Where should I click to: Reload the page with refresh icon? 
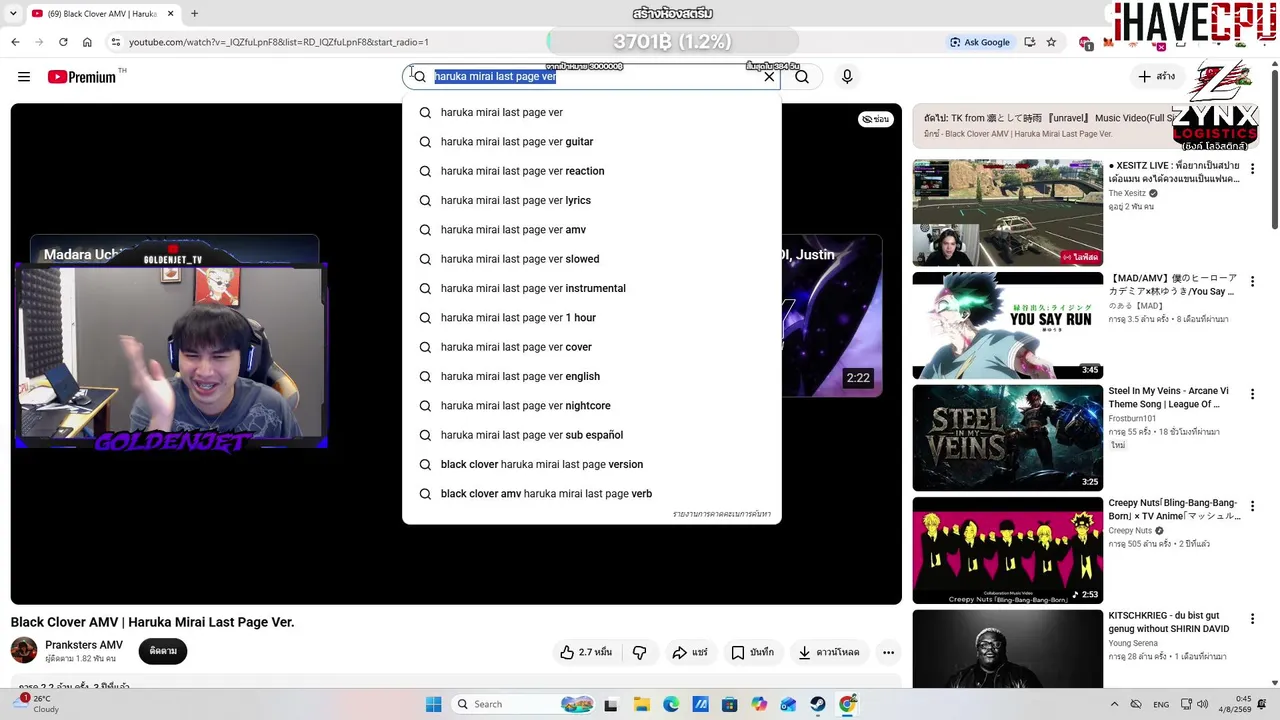click(63, 42)
